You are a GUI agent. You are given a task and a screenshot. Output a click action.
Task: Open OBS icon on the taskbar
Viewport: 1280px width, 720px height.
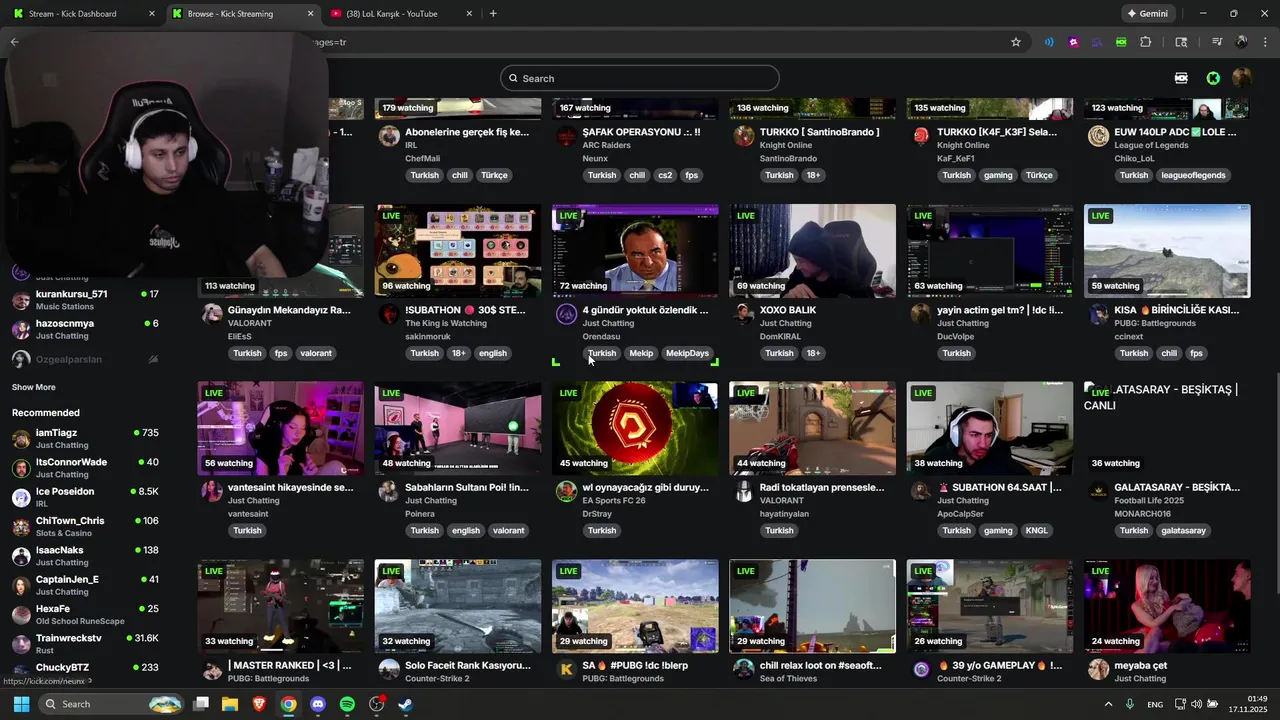pyautogui.click(x=376, y=704)
